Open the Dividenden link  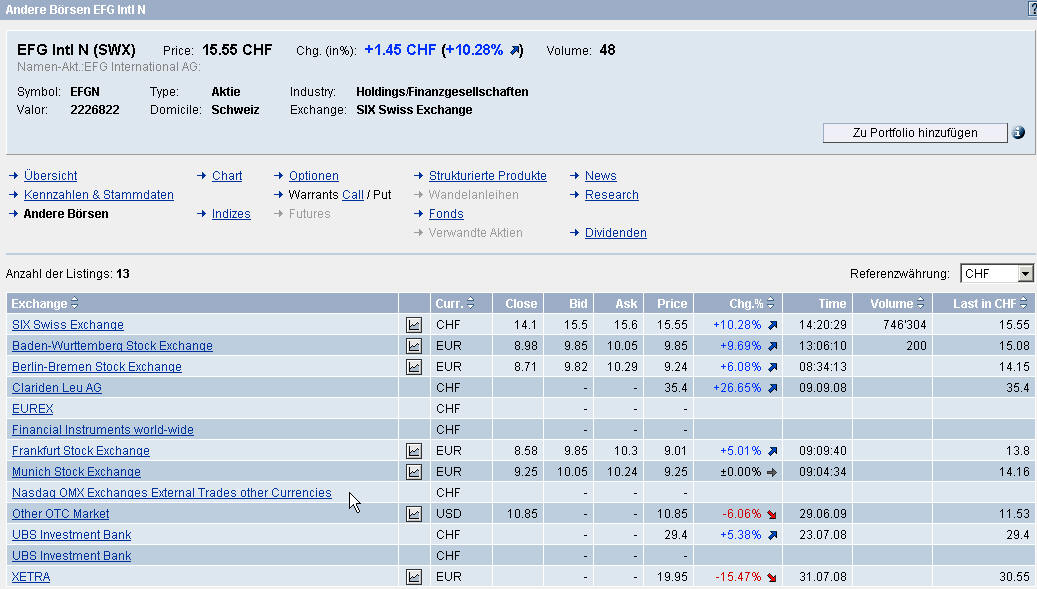[x=616, y=233]
